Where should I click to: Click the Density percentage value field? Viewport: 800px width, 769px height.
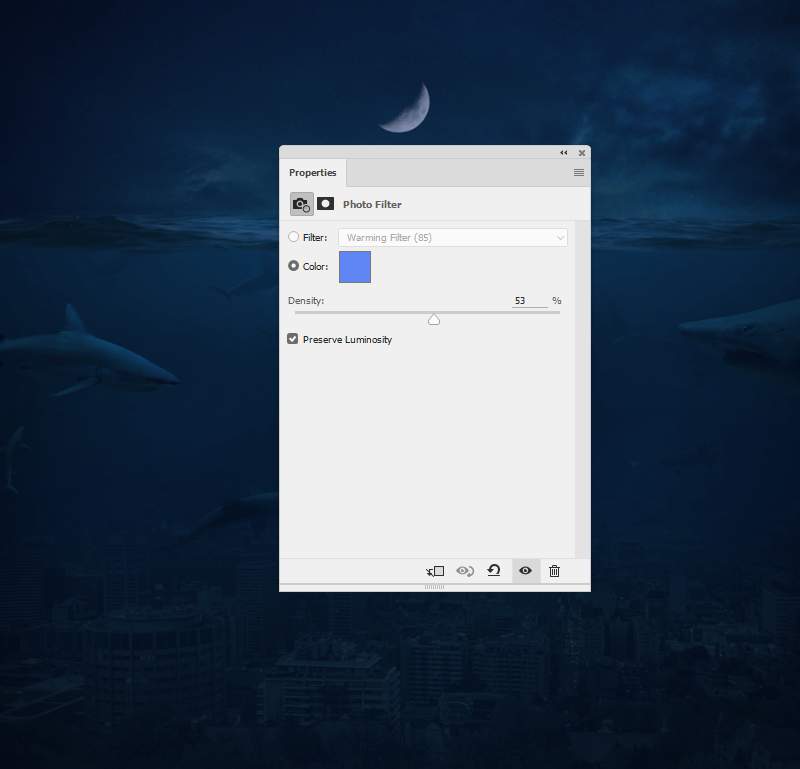528,301
